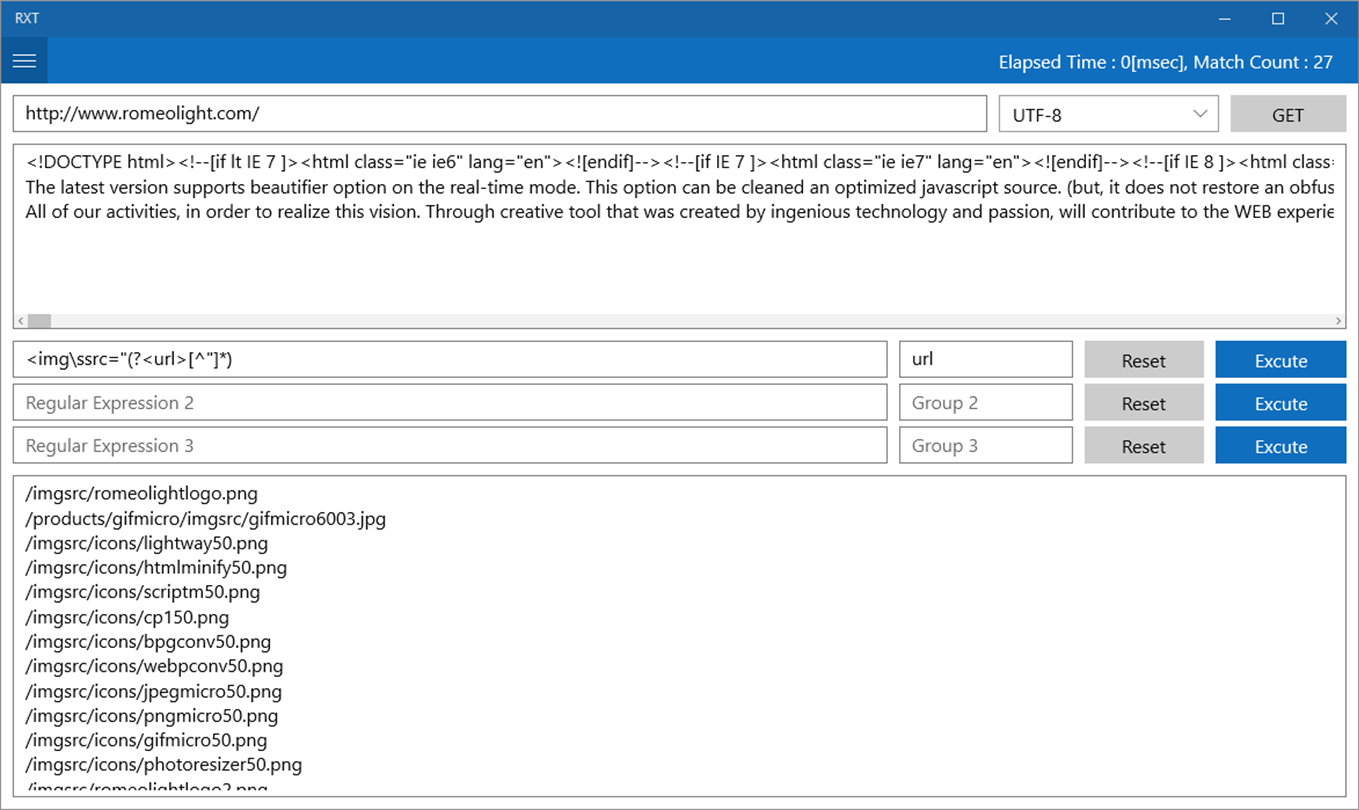
Task: Click the img src regular expression field
Action: (x=450, y=360)
